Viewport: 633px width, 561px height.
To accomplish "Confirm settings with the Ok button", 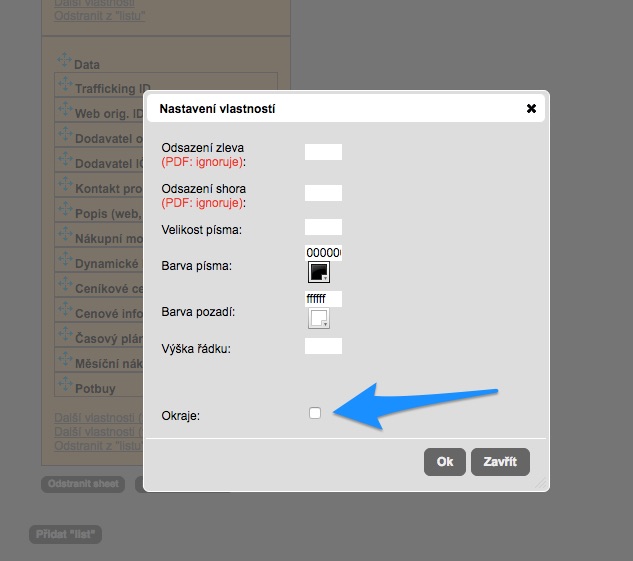I will coord(445,461).
